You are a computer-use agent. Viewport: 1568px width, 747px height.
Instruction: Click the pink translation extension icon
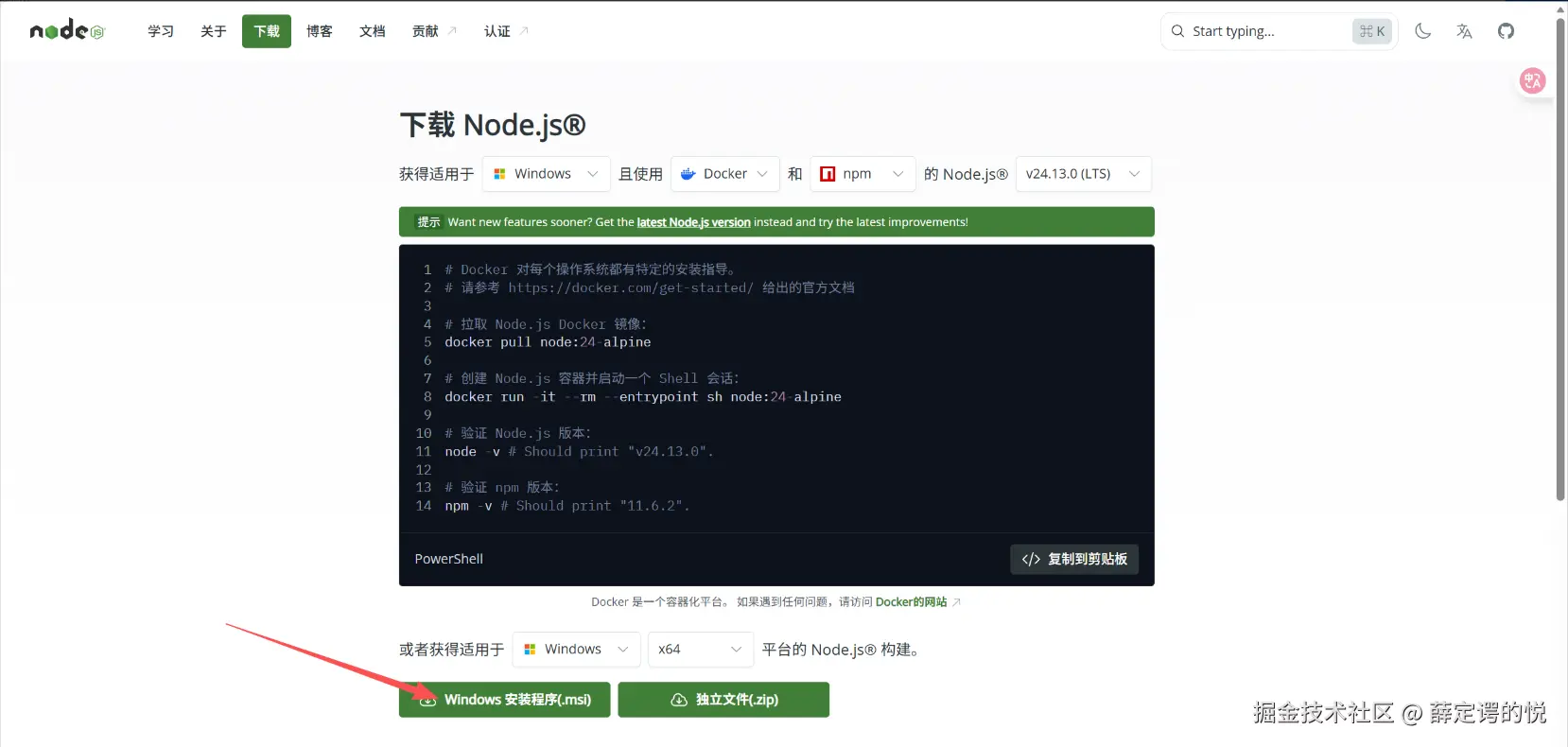pos(1532,81)
